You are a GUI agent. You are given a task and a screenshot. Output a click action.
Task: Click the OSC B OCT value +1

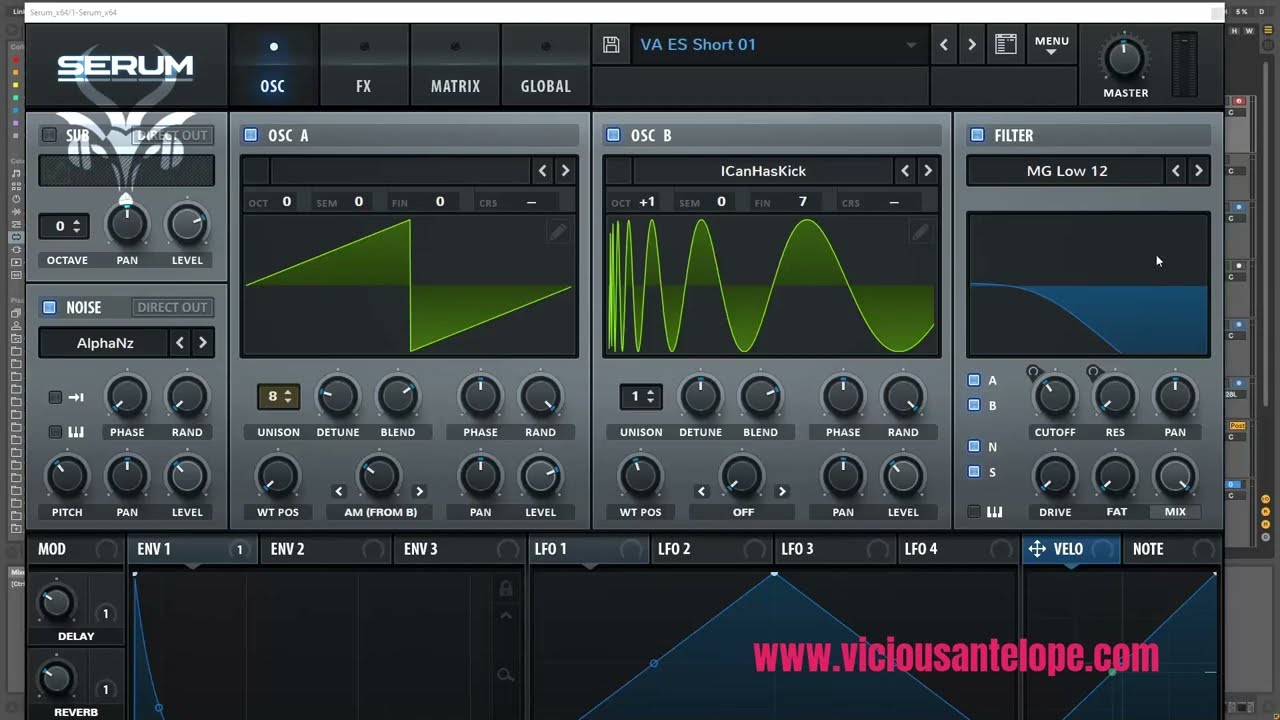647,202
